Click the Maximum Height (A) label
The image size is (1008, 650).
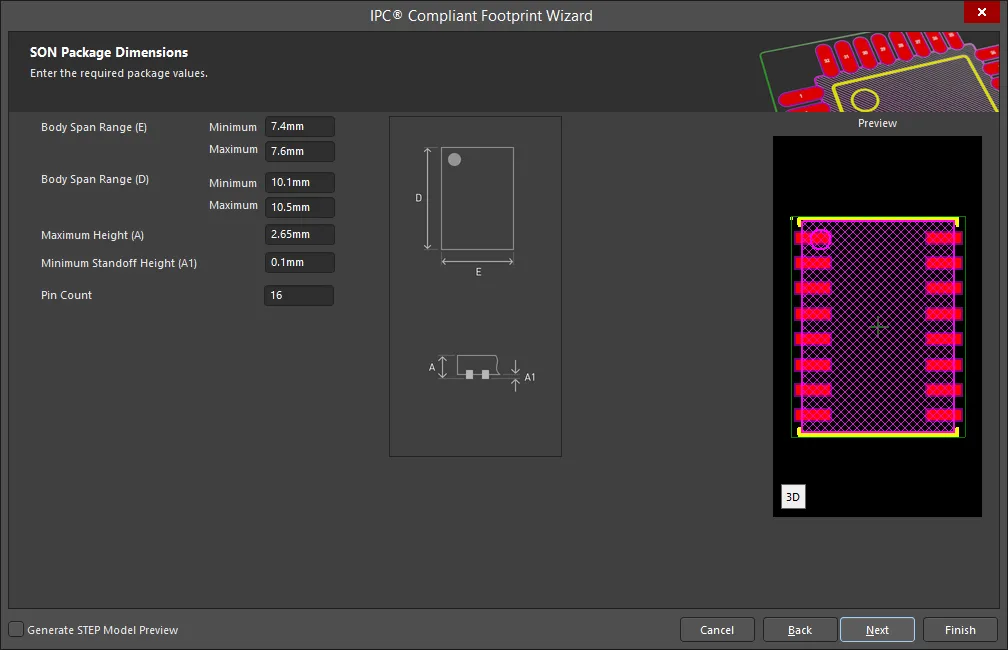[x=93, y=235]
